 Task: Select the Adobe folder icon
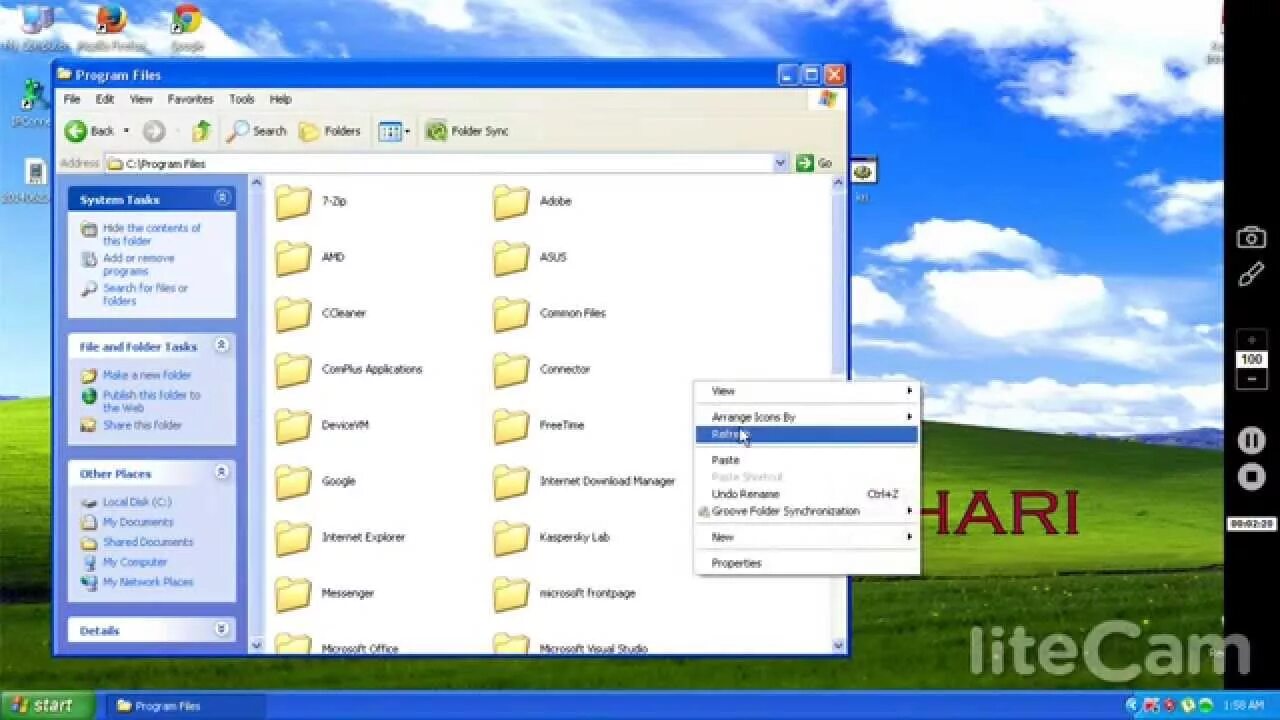point(511,201)
